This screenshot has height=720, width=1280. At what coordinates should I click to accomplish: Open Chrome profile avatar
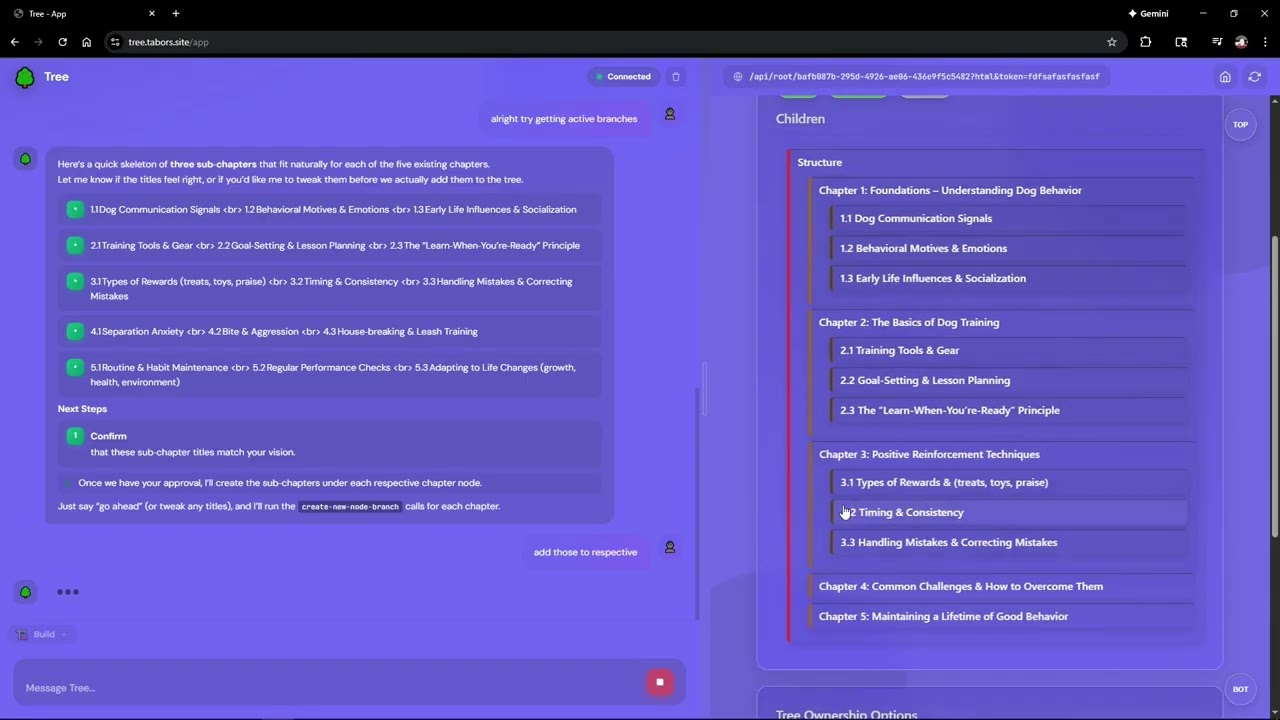point(1241,42)
